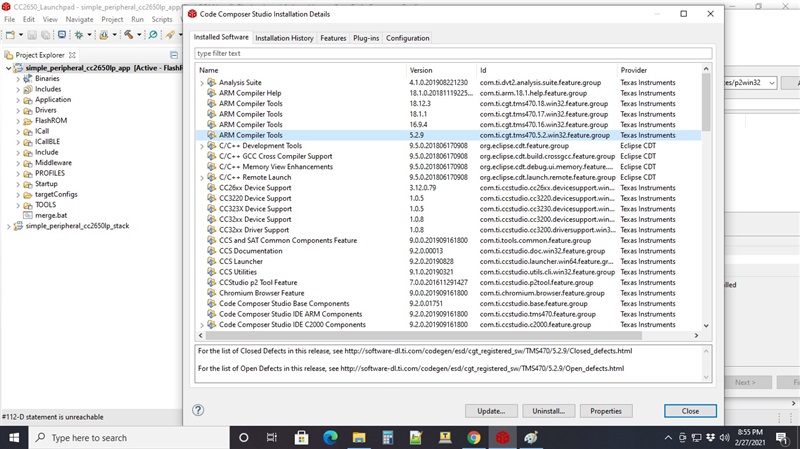Open Microsoft Store from the taskbar

click(301, 437)
